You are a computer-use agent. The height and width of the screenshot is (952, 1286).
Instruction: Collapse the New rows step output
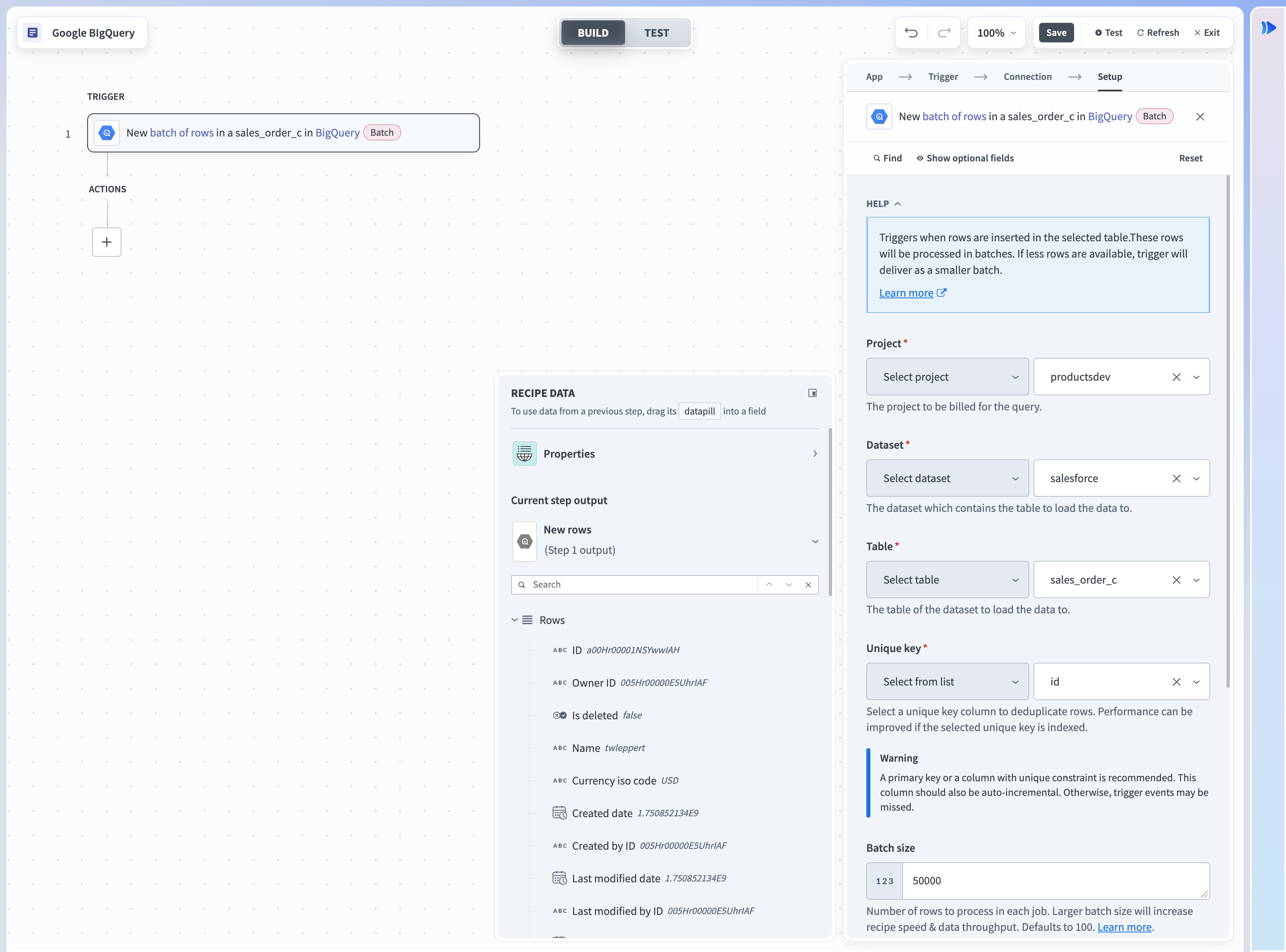coord(815,541)
